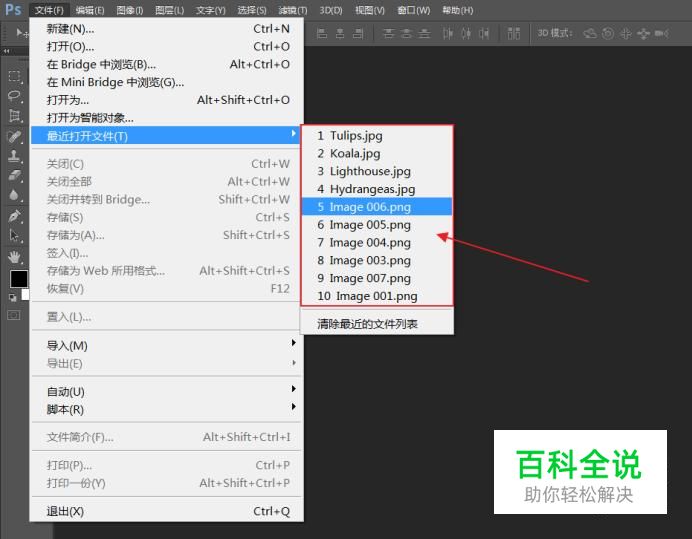This screenshot has height=539, width=692.
Task: Select the Clone Stamp tool
Action: 14,156
